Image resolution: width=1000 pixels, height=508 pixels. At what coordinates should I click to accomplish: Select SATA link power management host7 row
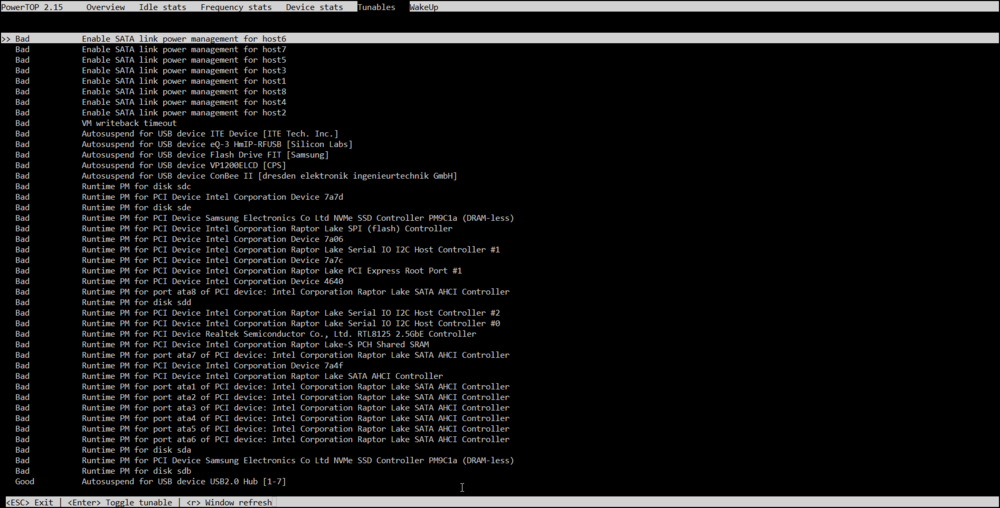click(x=151, y=49)
